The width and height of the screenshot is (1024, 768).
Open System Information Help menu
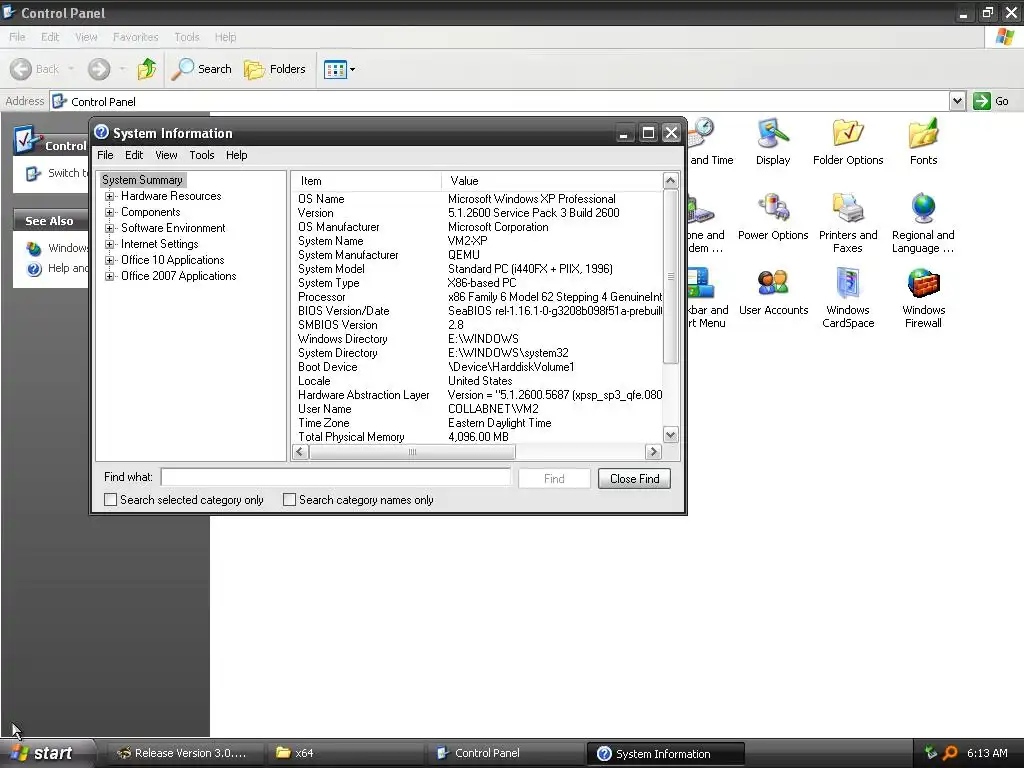(236, 155)
